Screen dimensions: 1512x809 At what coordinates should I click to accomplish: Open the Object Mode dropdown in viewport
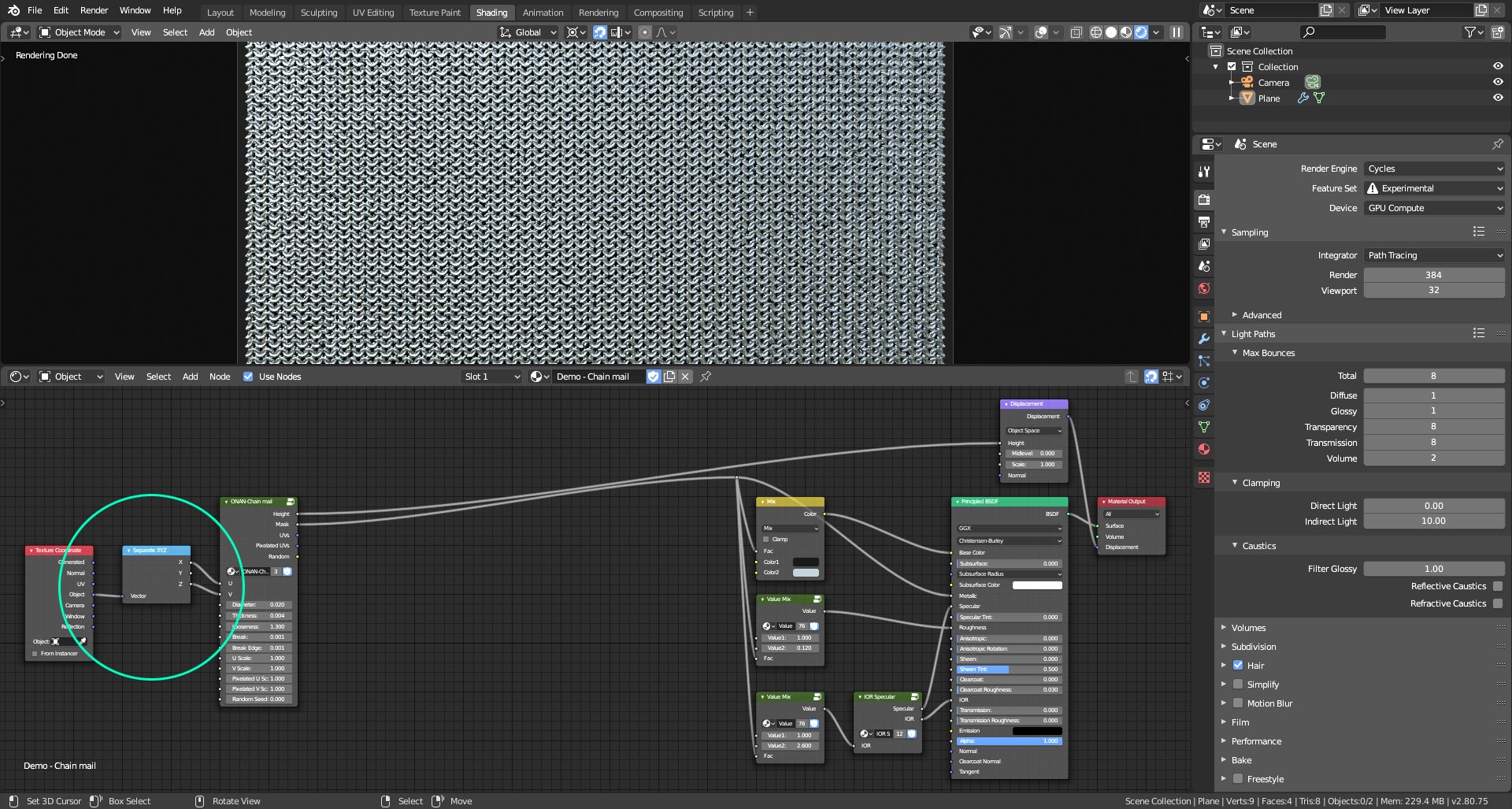tap(80, 32)
